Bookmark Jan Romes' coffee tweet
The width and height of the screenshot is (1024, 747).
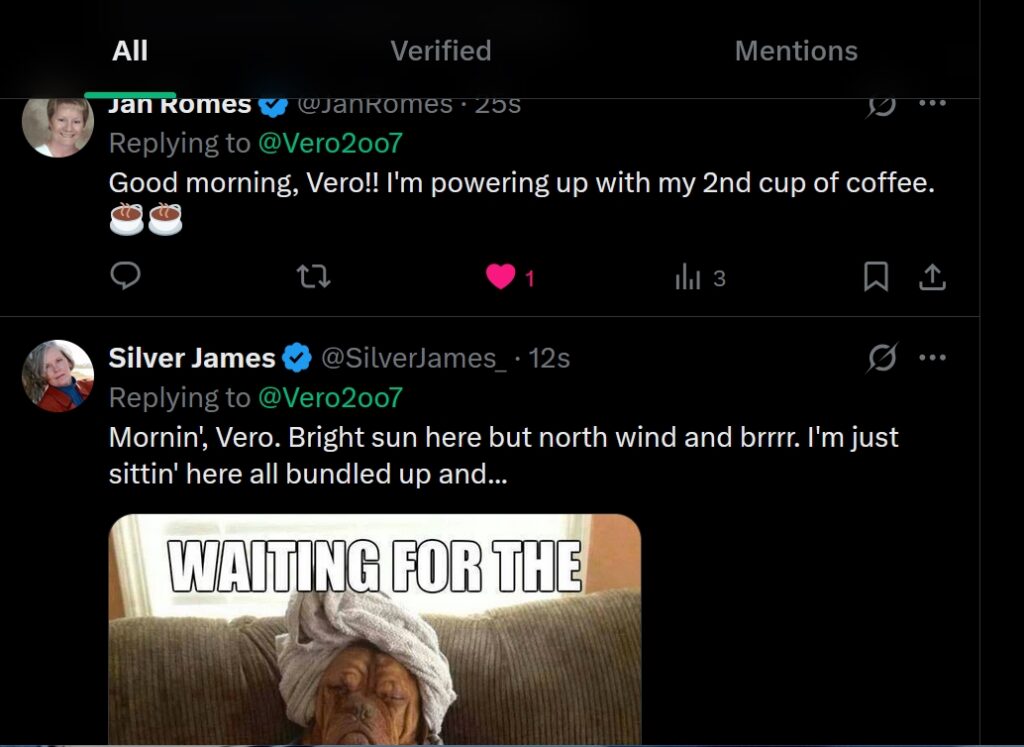pyautogui.click(x=876, y=277)
